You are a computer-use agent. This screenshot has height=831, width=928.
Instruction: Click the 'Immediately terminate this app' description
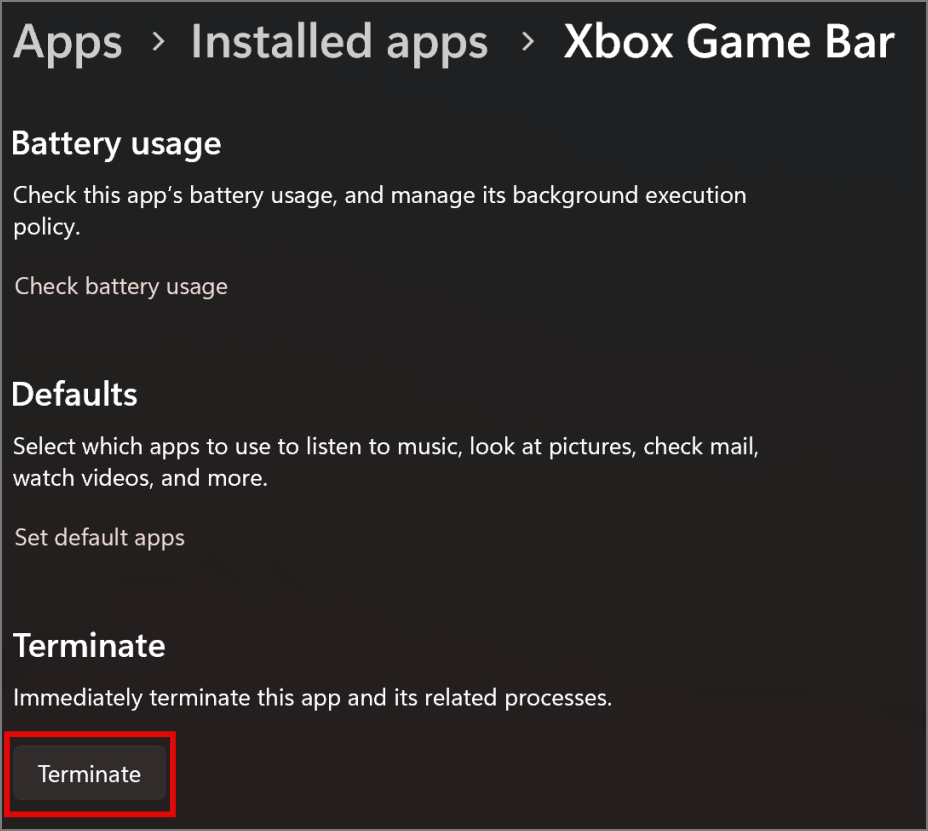312,697
